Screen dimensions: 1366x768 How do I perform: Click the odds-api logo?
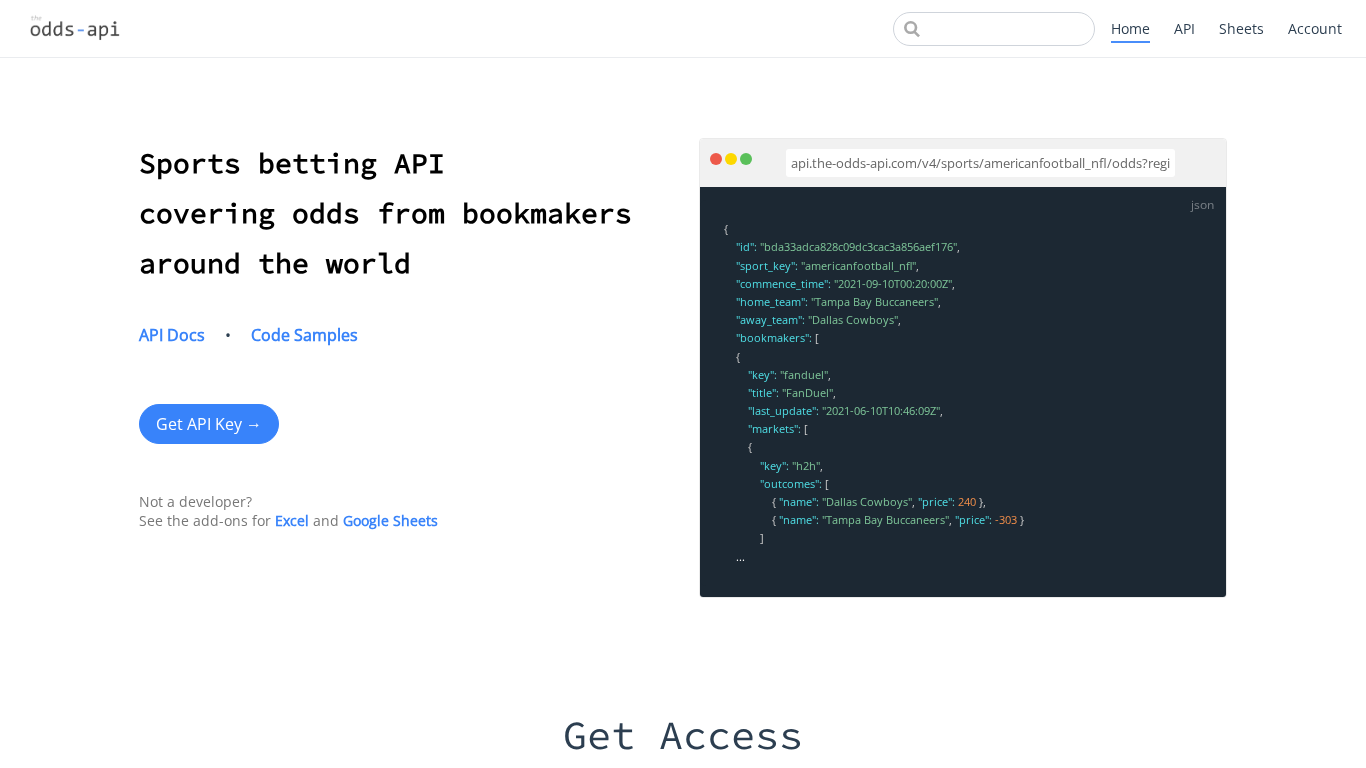pyautogui.click(x=75, y=28)
